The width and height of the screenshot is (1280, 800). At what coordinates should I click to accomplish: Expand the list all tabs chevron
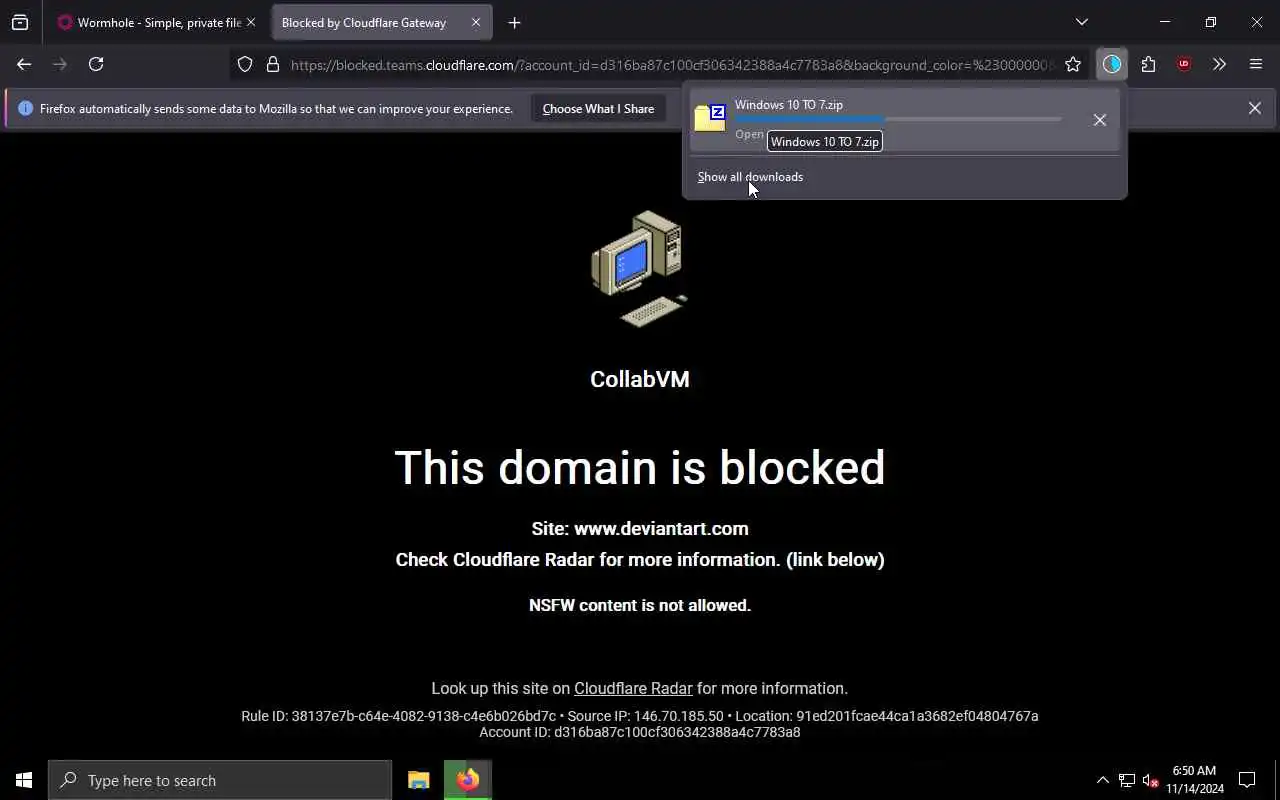[x=1081, y=22]
